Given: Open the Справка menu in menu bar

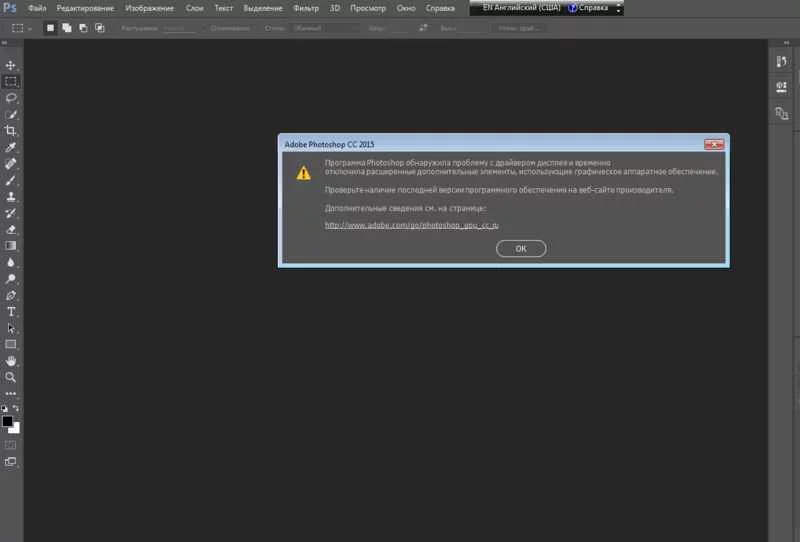Looking at the screenshot, I should 440,8.
